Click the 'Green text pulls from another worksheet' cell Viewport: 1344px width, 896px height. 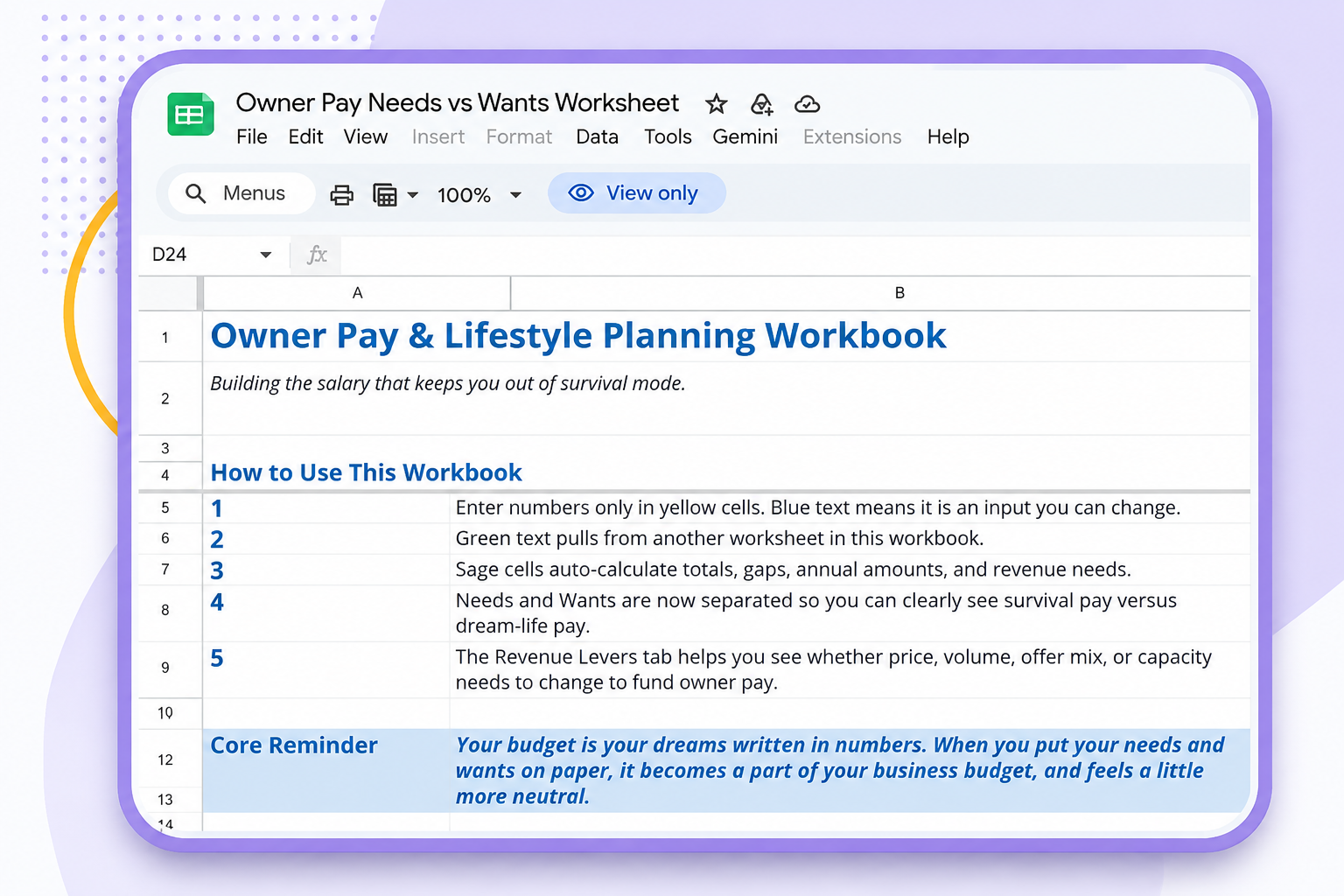850,539
